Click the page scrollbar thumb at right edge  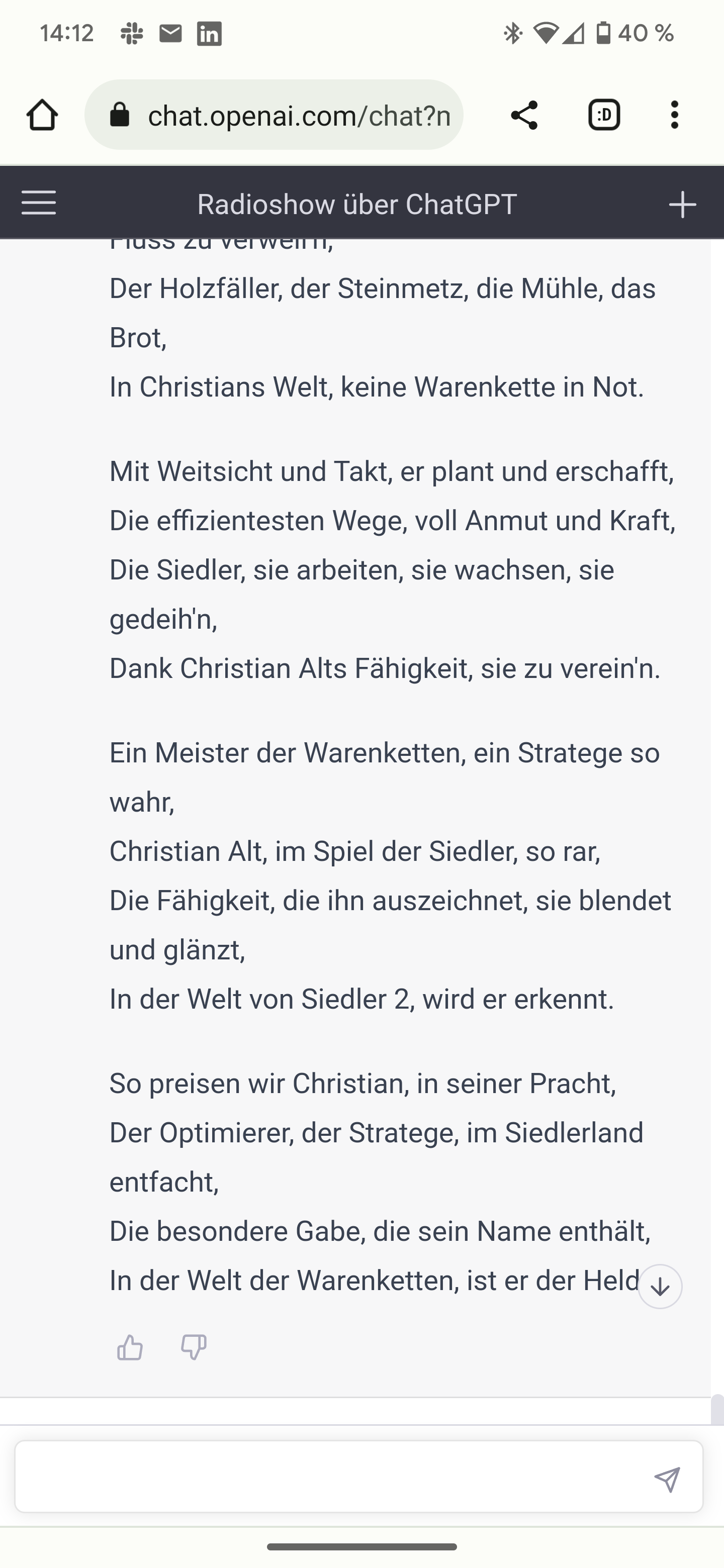(717, 1409)
